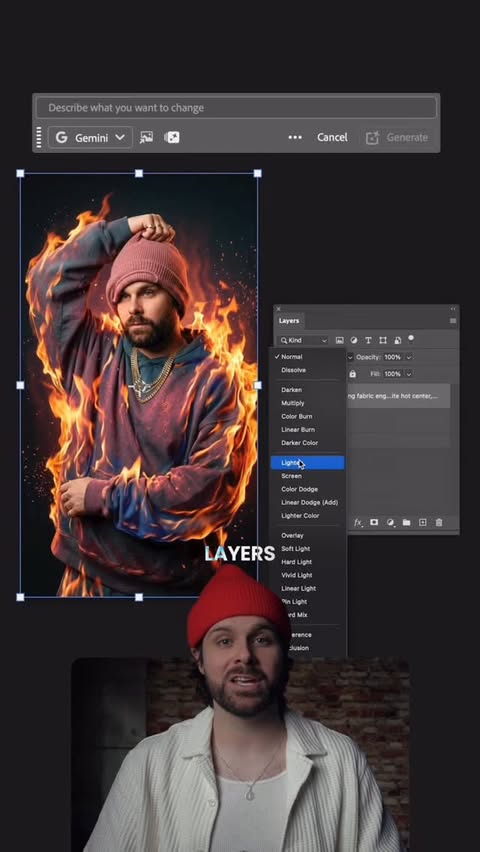Click the Generate button

(x=397, y=137)
